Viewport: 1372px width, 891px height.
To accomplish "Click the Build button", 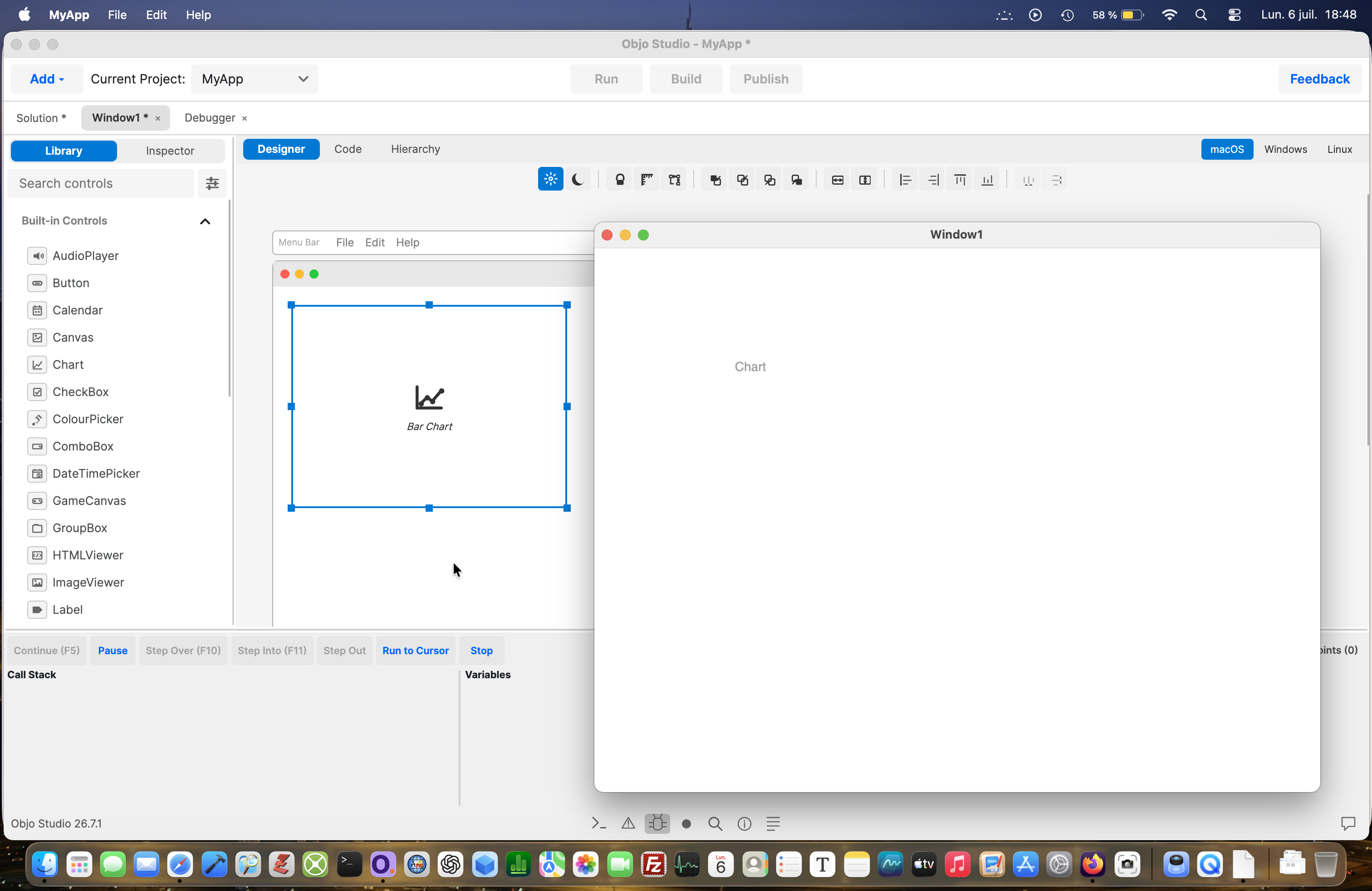I will coord(686,79).
